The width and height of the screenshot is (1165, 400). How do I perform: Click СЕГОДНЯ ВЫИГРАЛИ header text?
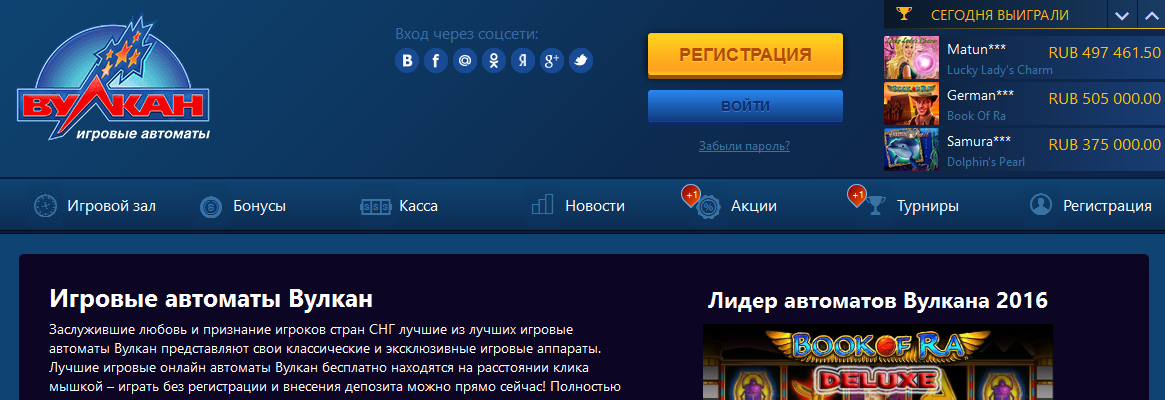1000,15
